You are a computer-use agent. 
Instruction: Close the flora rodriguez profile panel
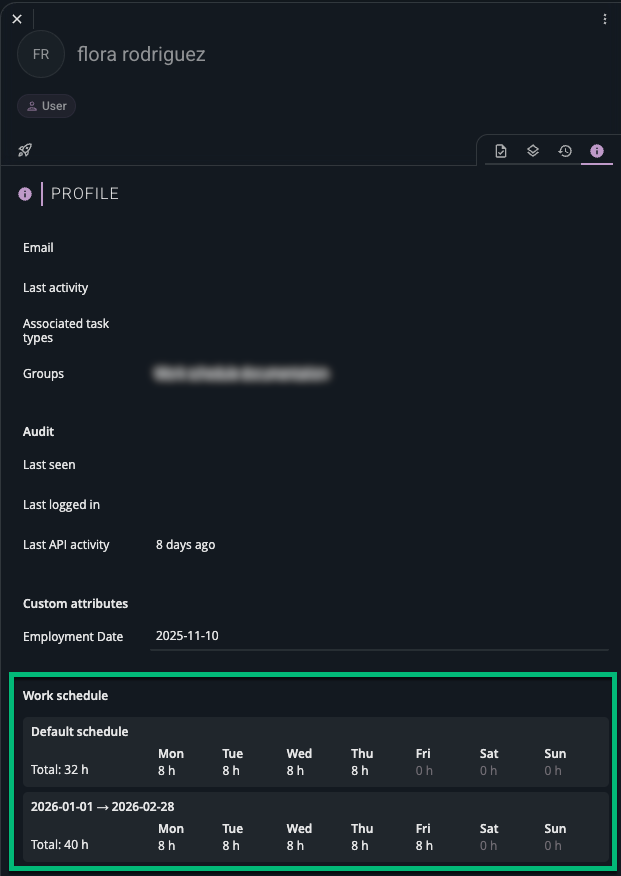[15, 18]
